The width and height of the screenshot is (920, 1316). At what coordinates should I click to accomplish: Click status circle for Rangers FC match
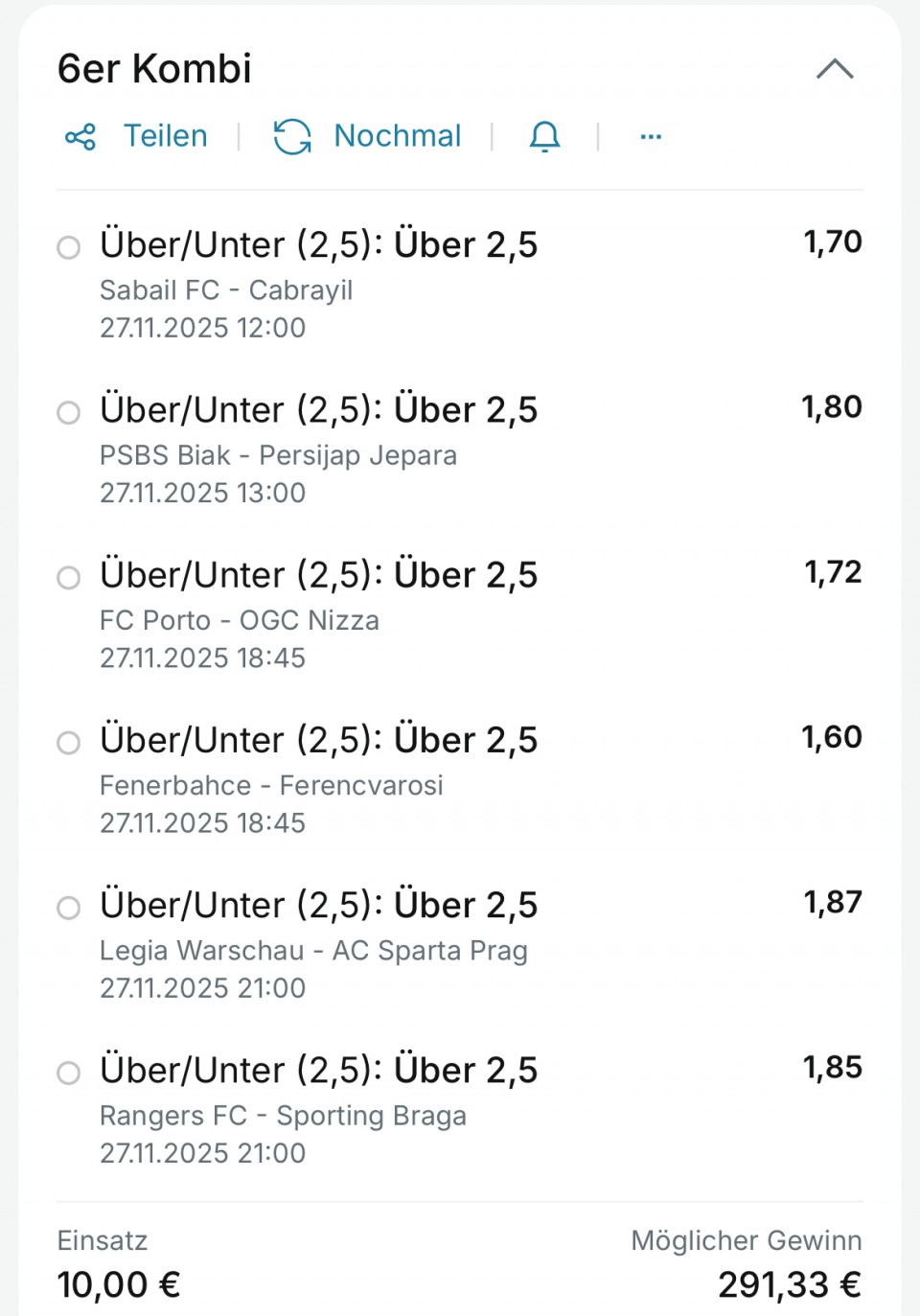(69, 1073)
